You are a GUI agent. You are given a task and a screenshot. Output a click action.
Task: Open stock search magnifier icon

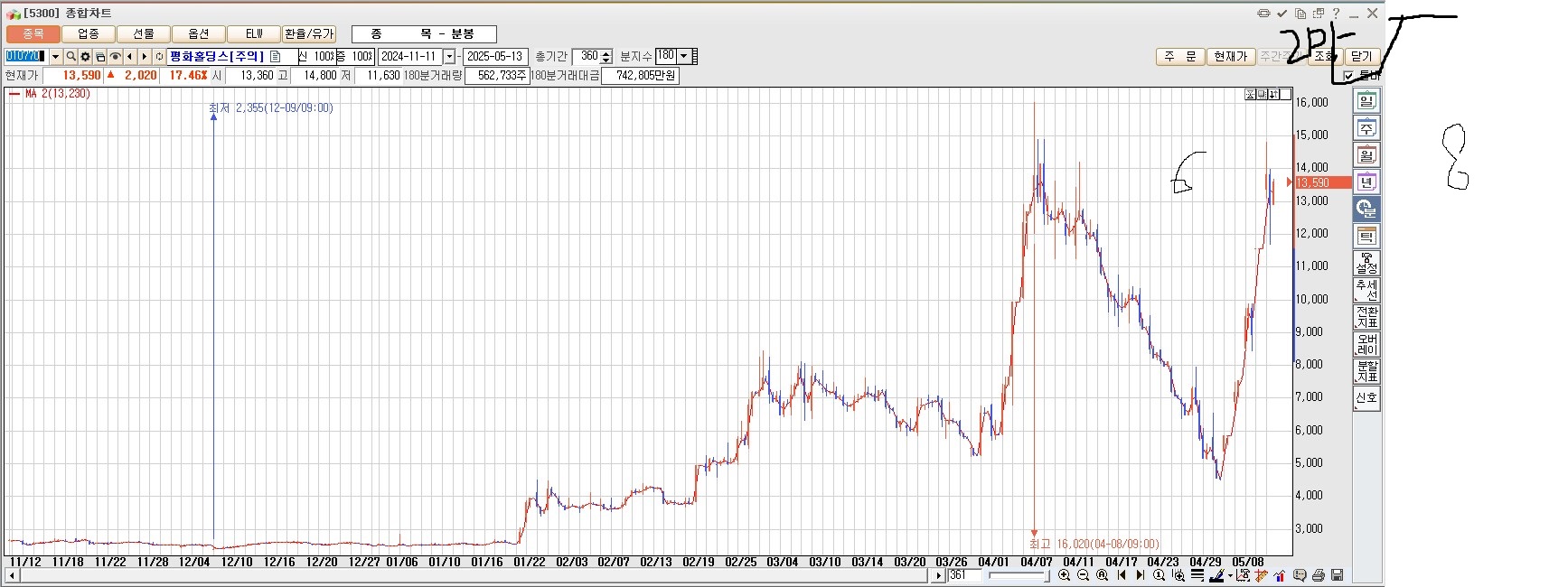pyautogui.click(x=70, y=56)
